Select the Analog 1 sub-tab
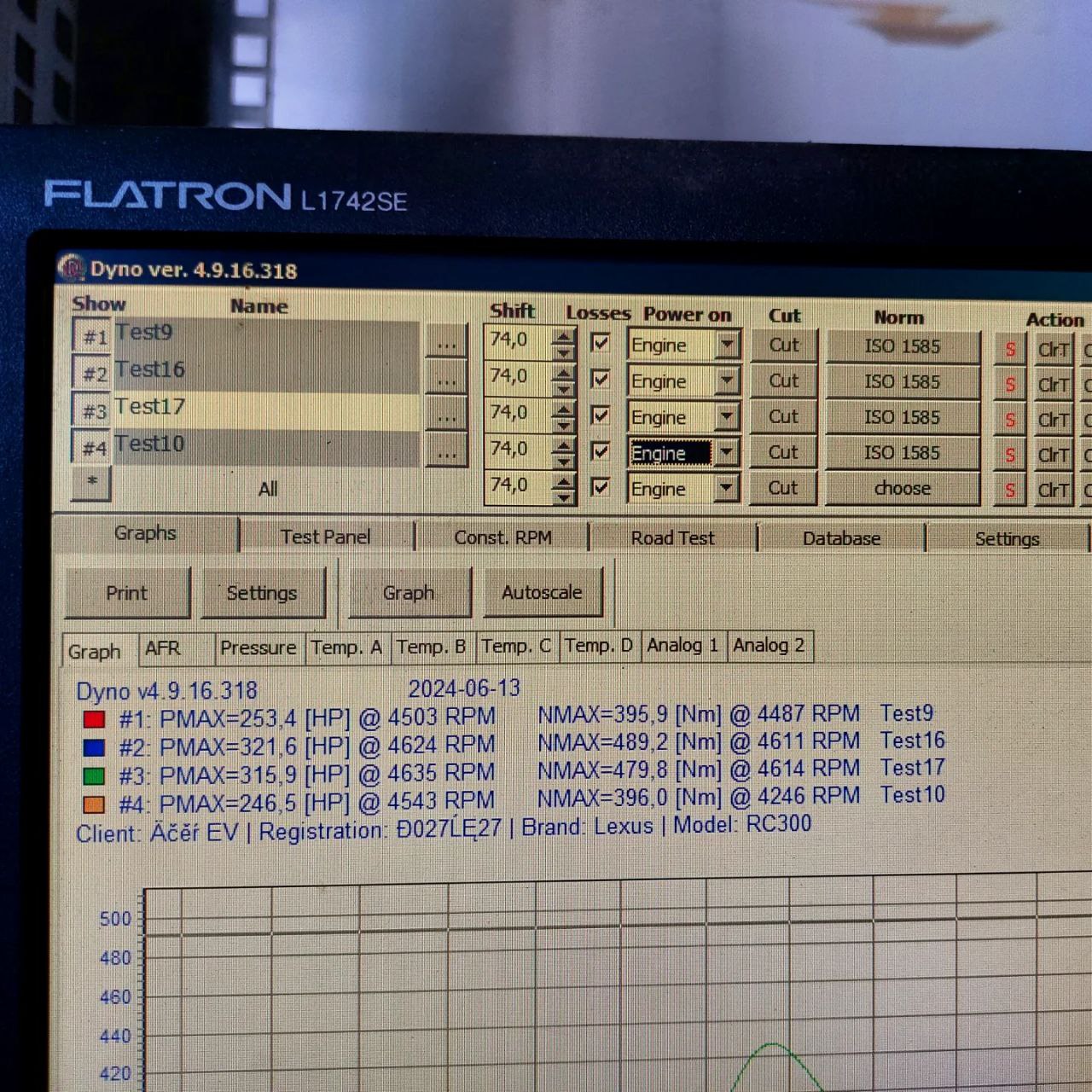The width and height of the screenshot is (1092, 1092). 682,645
